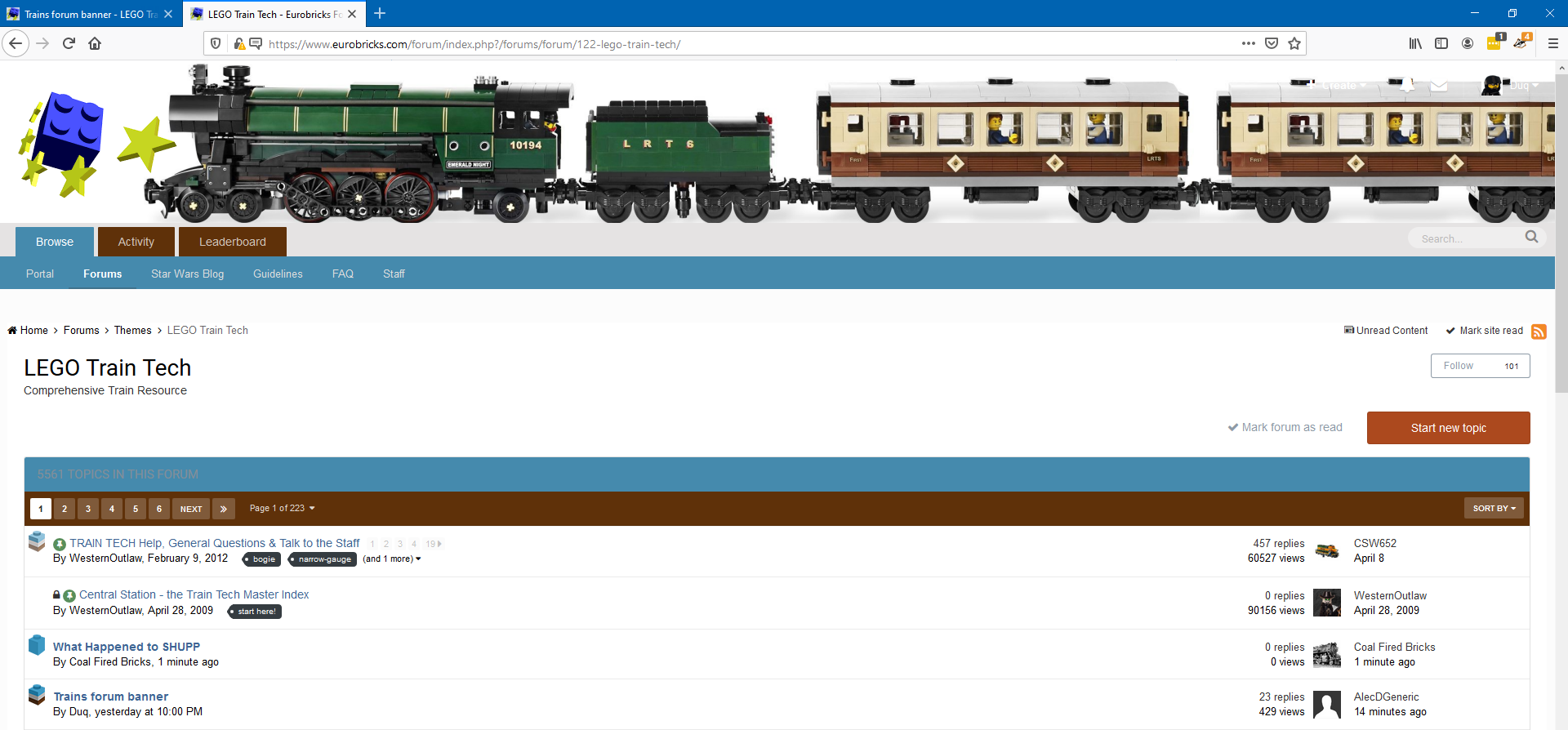This screenshot has width=1568, height=730.
Task: Open the yellow extension icon with badge 1
Action: point(1494,42)
